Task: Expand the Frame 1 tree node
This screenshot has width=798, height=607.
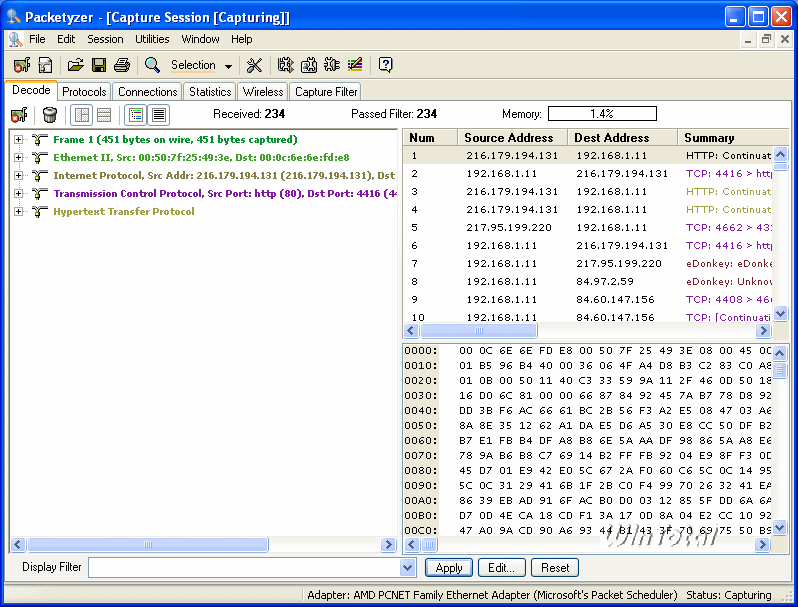Action: [x=19, y=140]
